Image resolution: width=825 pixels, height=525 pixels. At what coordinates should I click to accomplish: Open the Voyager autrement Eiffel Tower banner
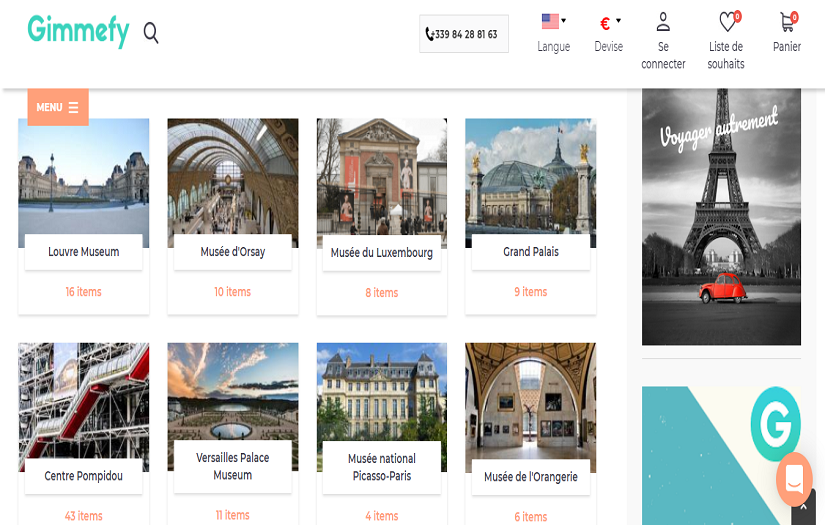[721, 217]
